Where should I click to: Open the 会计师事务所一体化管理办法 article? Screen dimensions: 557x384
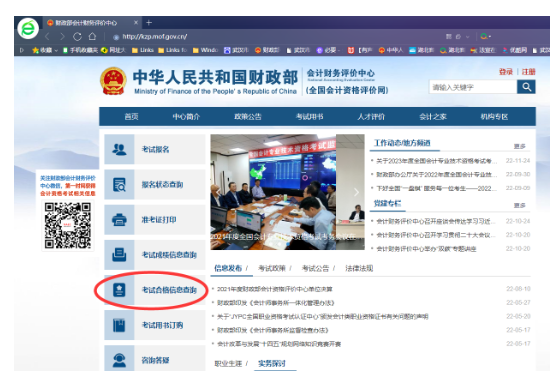(x=276, y=303)
